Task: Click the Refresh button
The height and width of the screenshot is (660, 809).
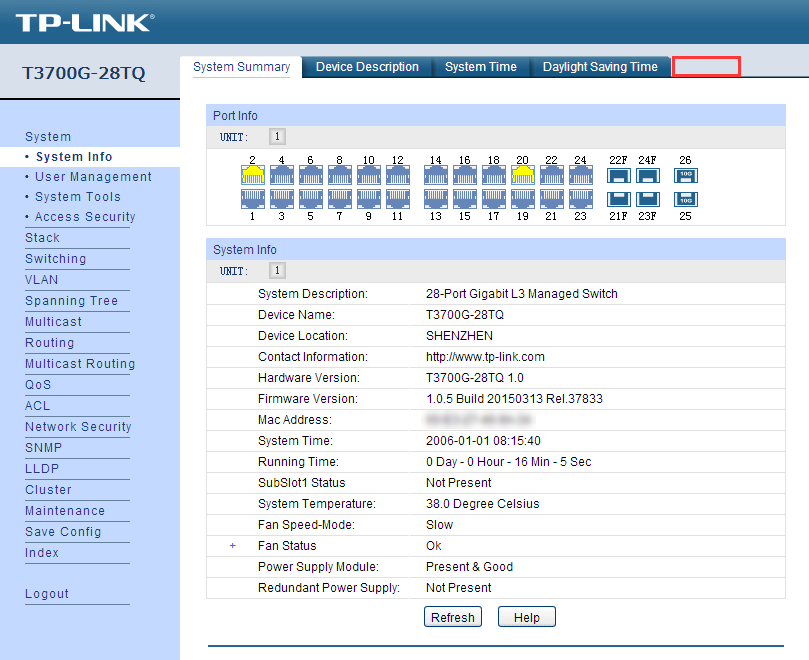Action: pyautogui.click(x=452, y=616)
